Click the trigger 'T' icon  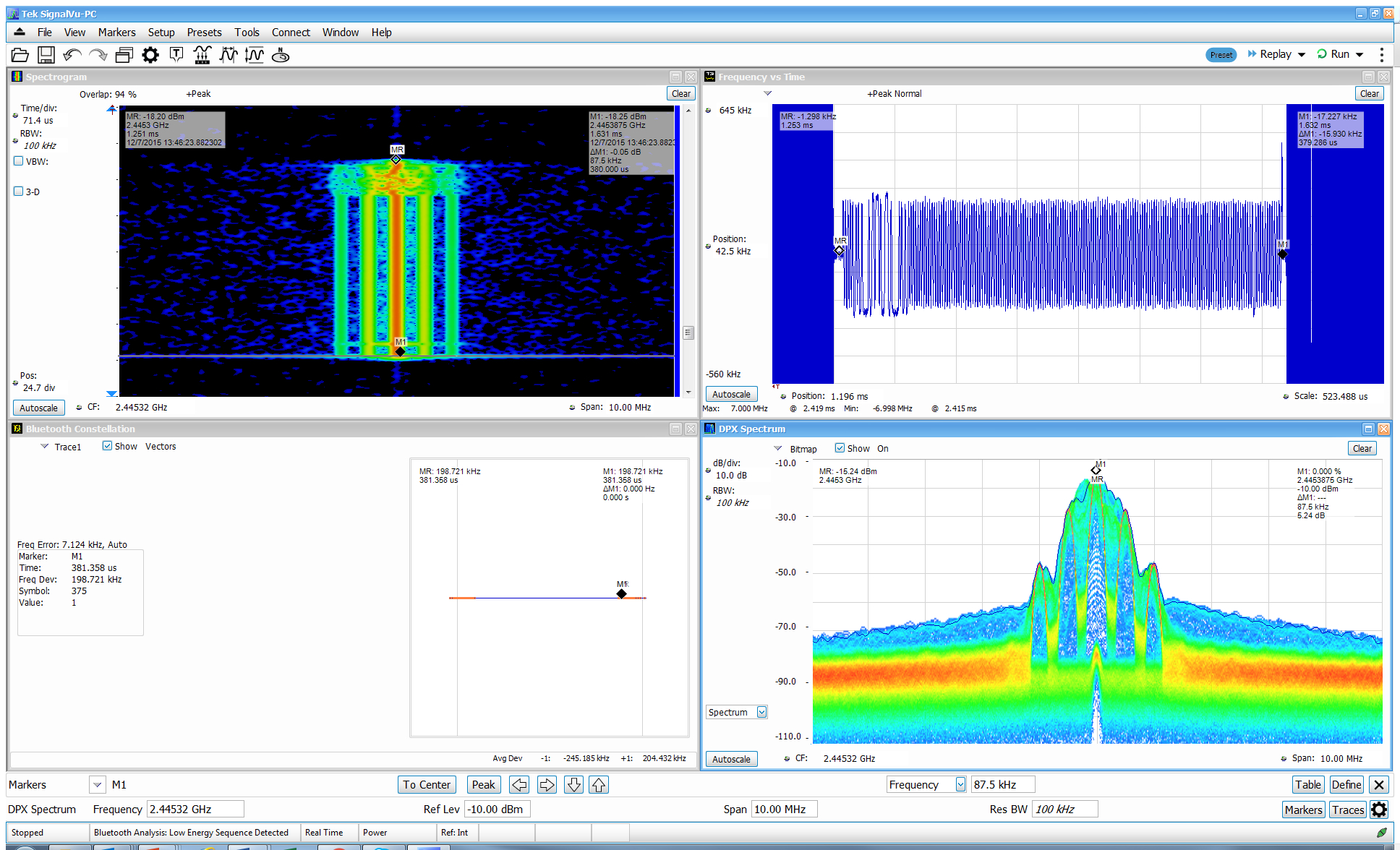pos(176,55)
